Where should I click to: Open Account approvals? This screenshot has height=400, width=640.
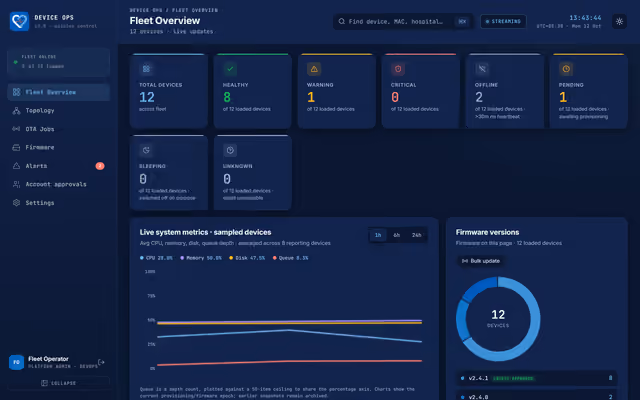click(x=58, y=184)
